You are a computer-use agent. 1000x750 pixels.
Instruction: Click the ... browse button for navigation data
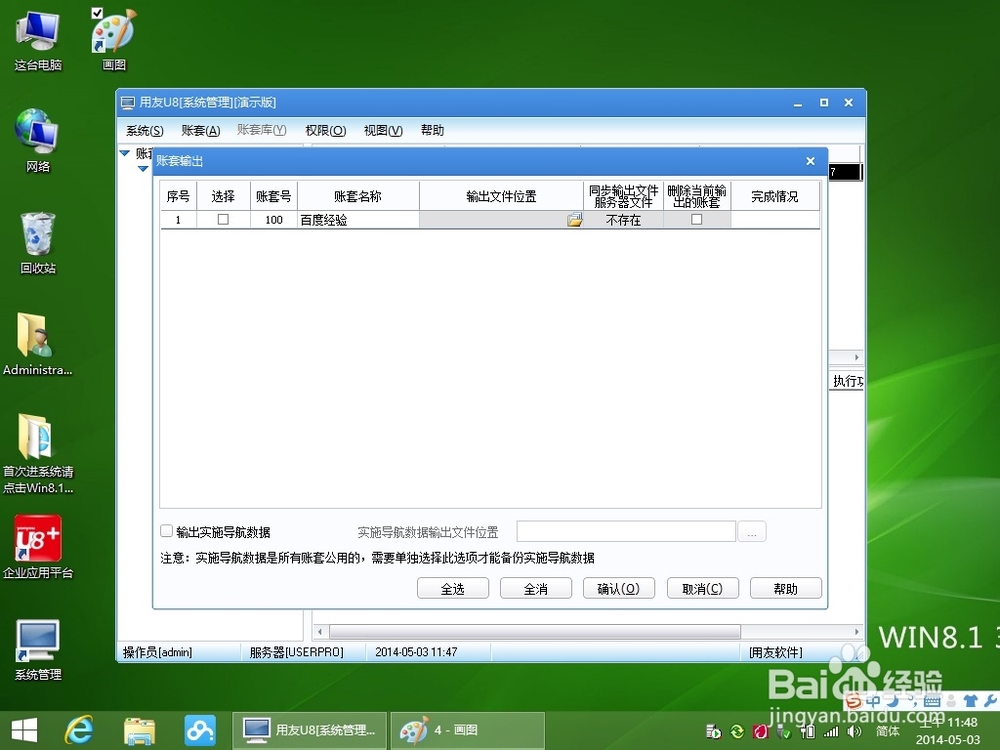tap(752, 532)
